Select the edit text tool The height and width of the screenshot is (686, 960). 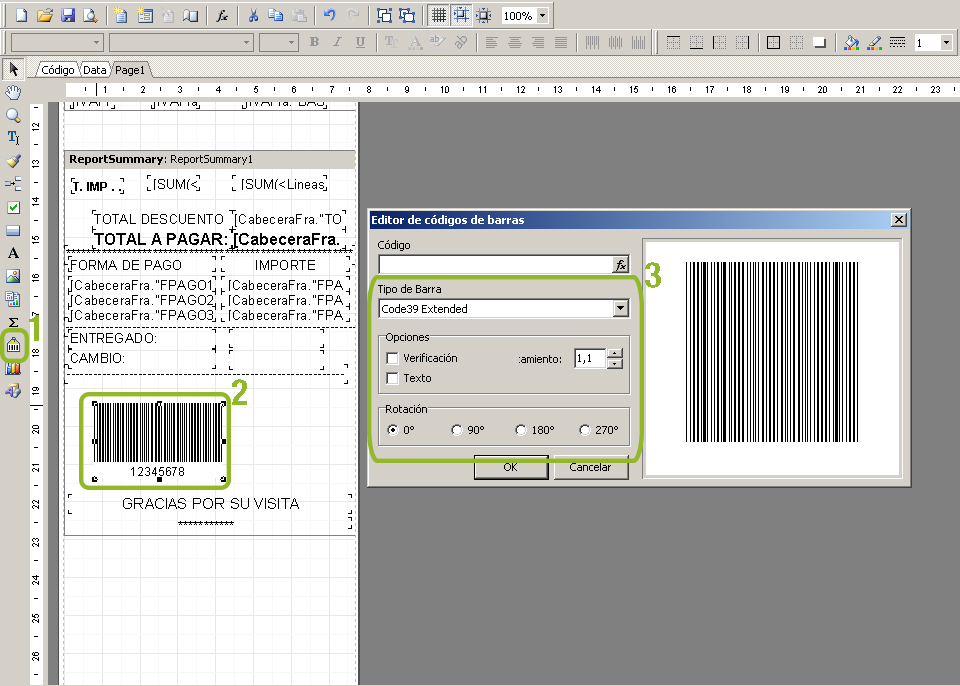tap(13, 138)
